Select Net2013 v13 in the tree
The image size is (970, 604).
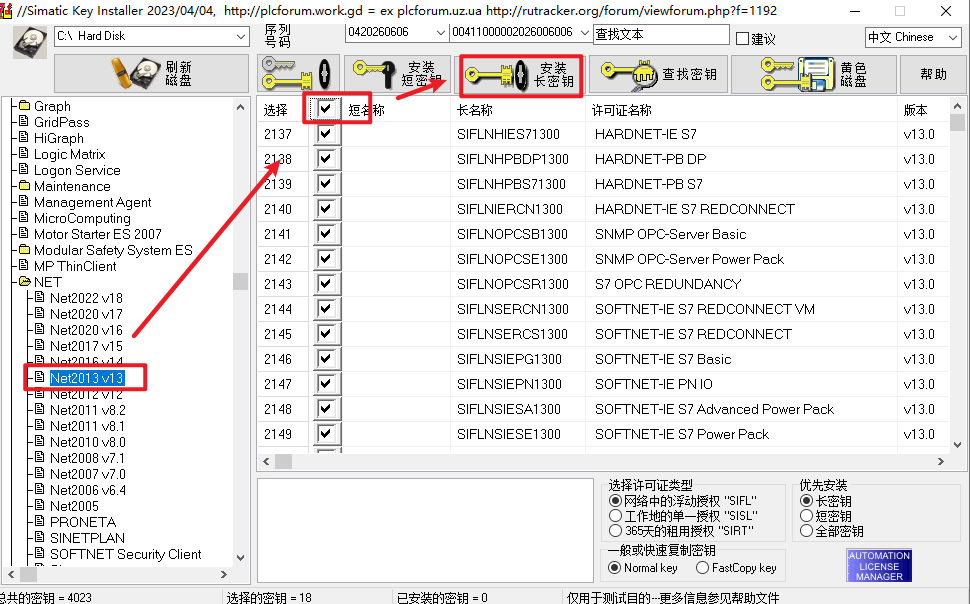[x=87, y=378]
